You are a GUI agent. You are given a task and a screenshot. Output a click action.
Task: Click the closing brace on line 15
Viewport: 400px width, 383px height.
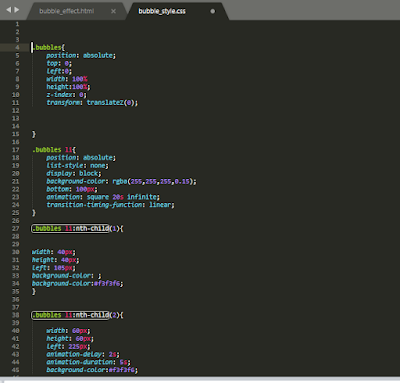tap(34, 134)
